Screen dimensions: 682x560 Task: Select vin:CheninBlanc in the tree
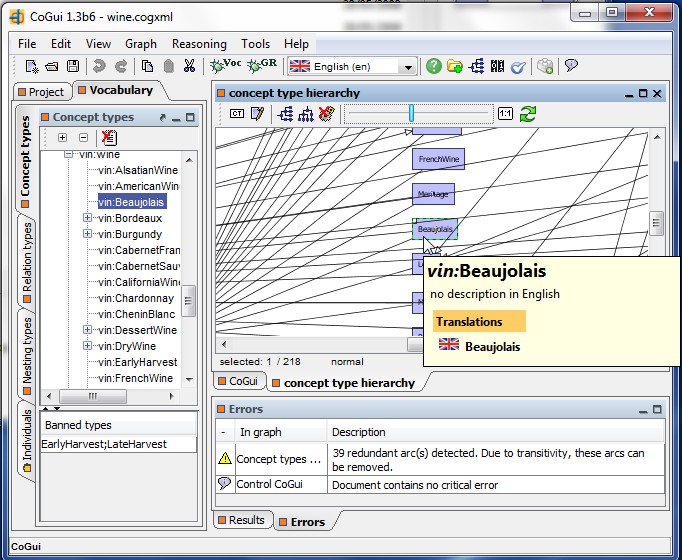pyautogui.click(x=137, y=314)
